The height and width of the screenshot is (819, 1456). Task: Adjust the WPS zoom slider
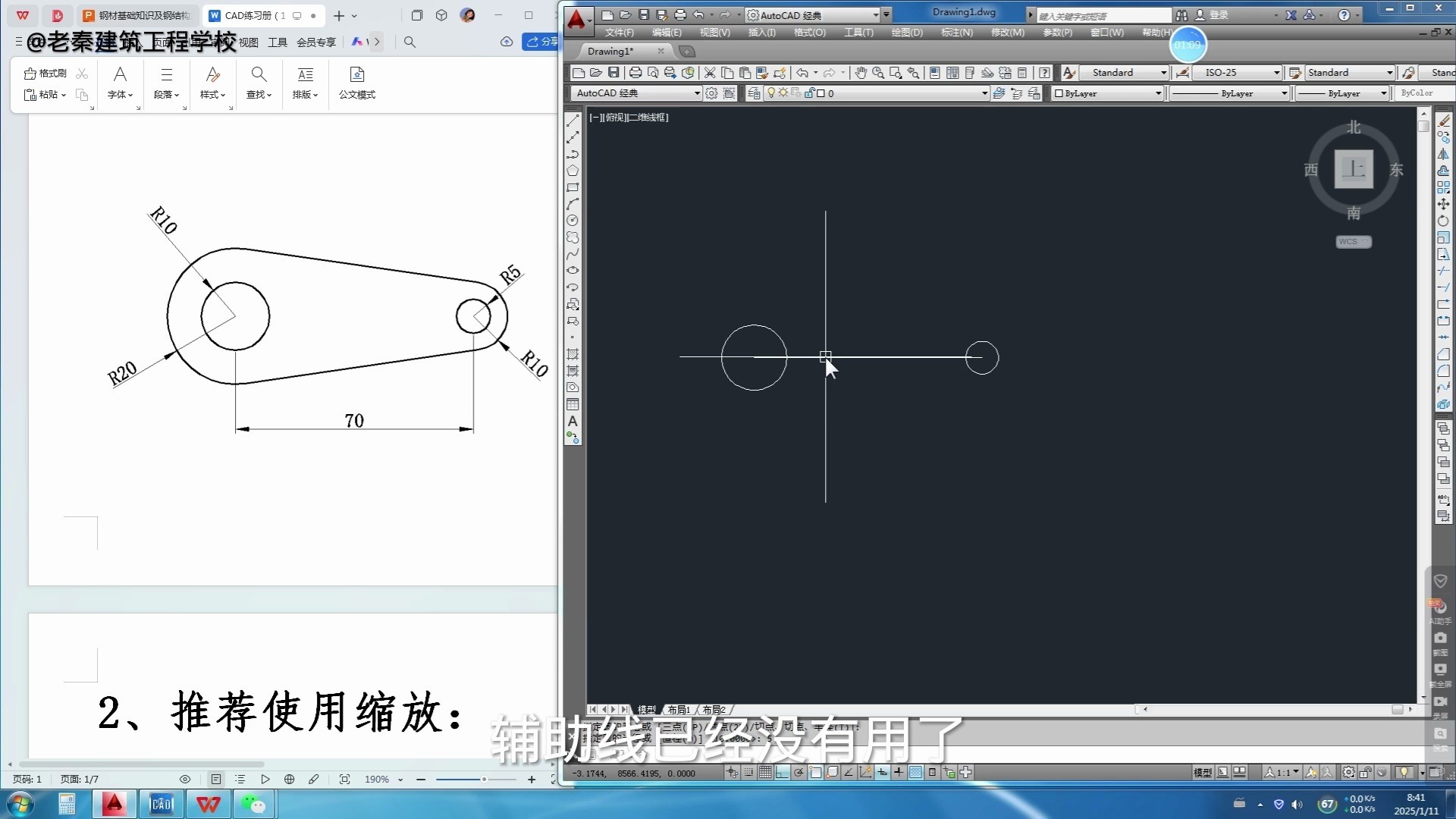[x=484, y=780]
